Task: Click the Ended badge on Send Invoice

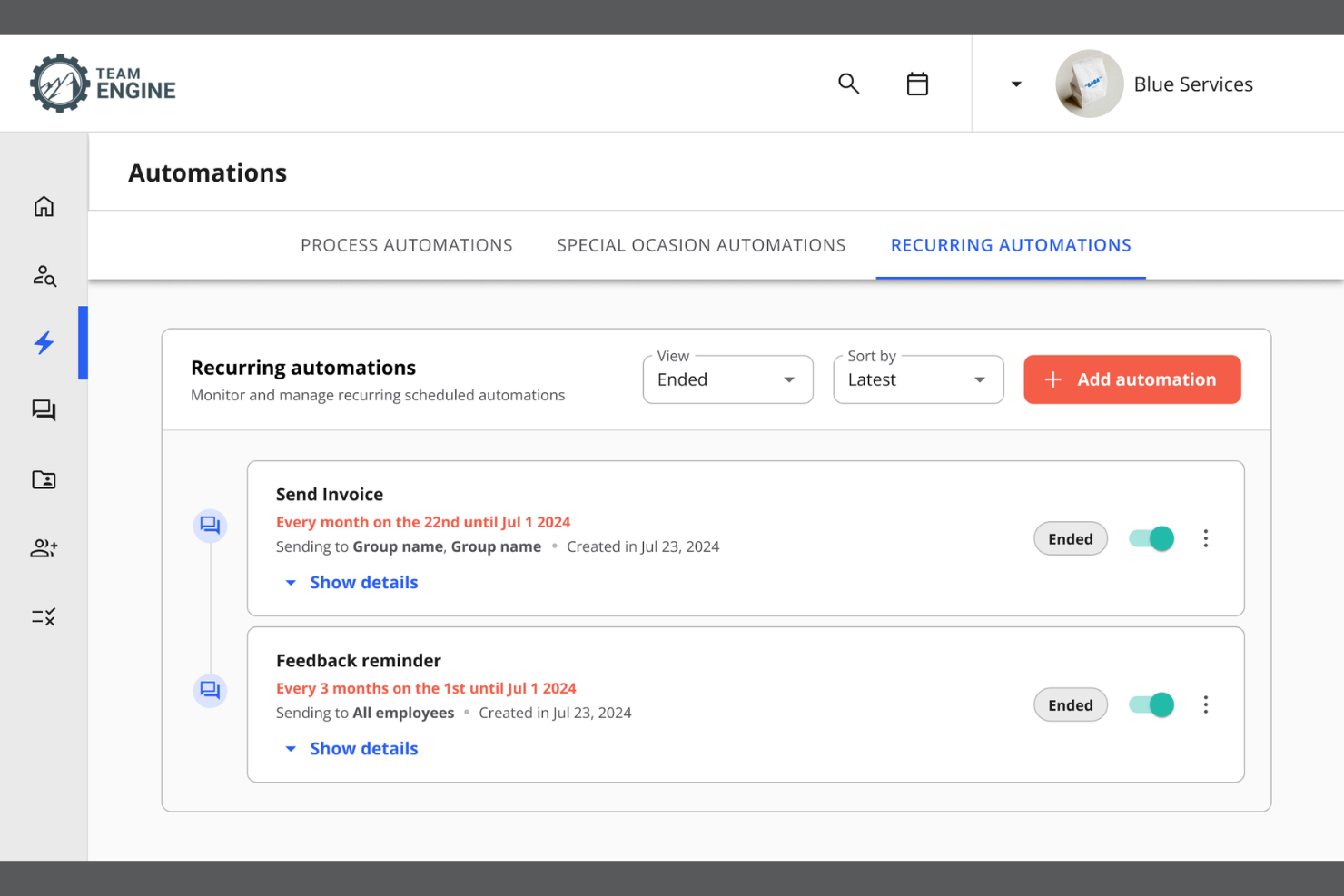Action: pos(1071,539)
